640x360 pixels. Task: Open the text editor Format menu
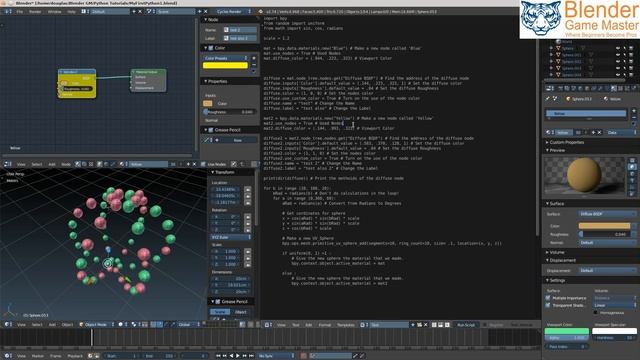pos(325,325)
